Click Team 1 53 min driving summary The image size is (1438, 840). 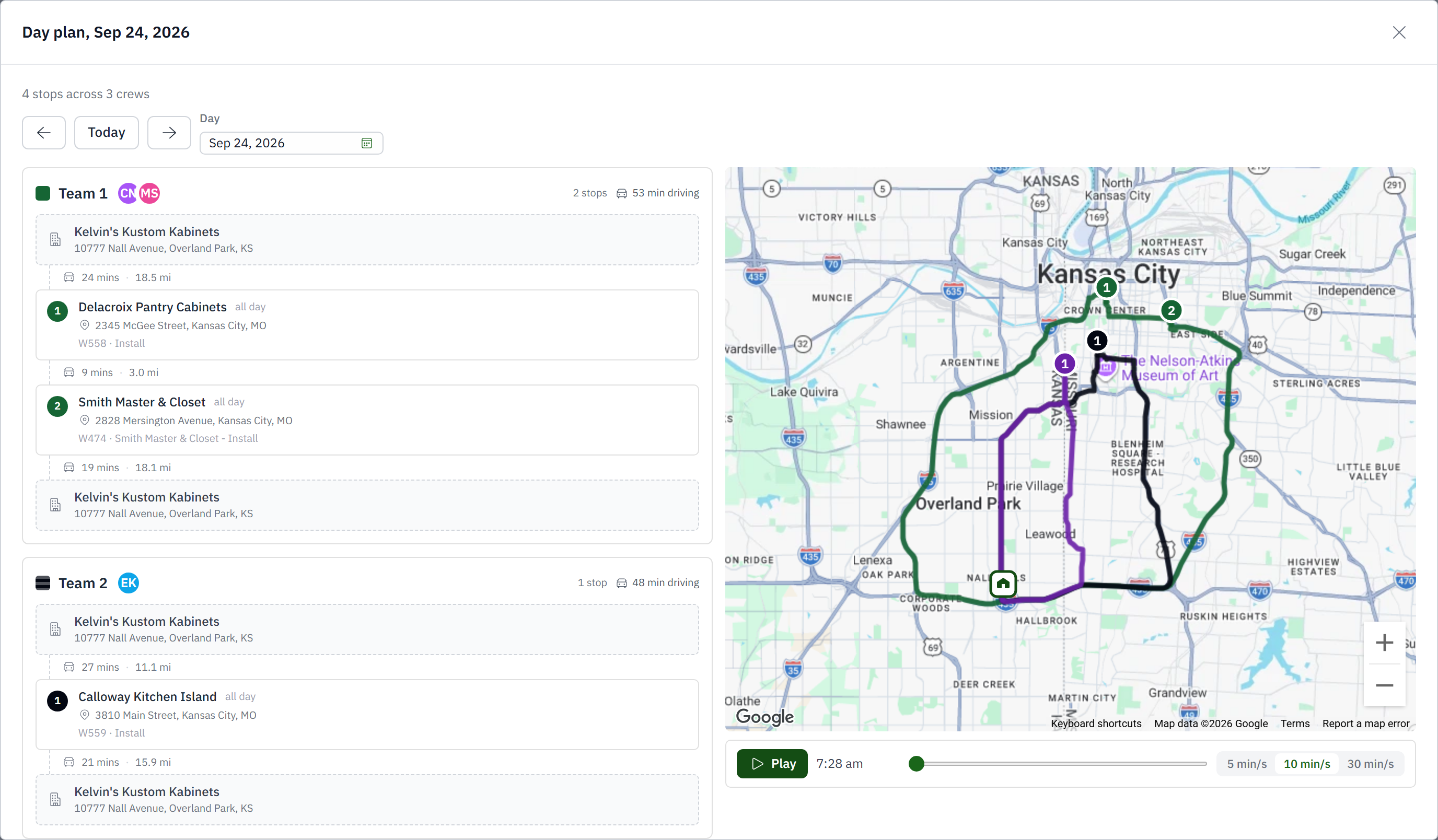(x=658, y=193)
